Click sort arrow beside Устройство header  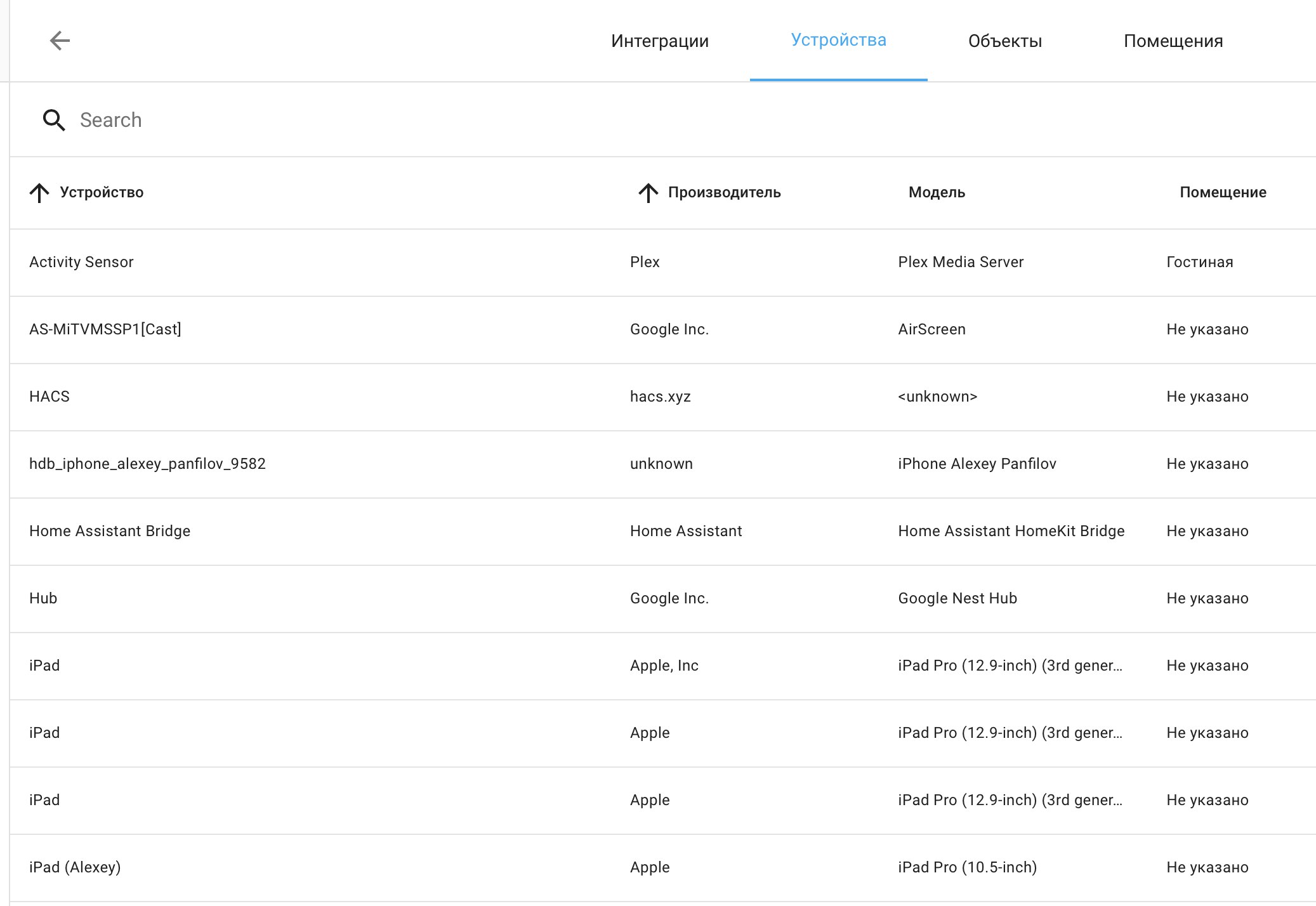click(x=39, y=193)
